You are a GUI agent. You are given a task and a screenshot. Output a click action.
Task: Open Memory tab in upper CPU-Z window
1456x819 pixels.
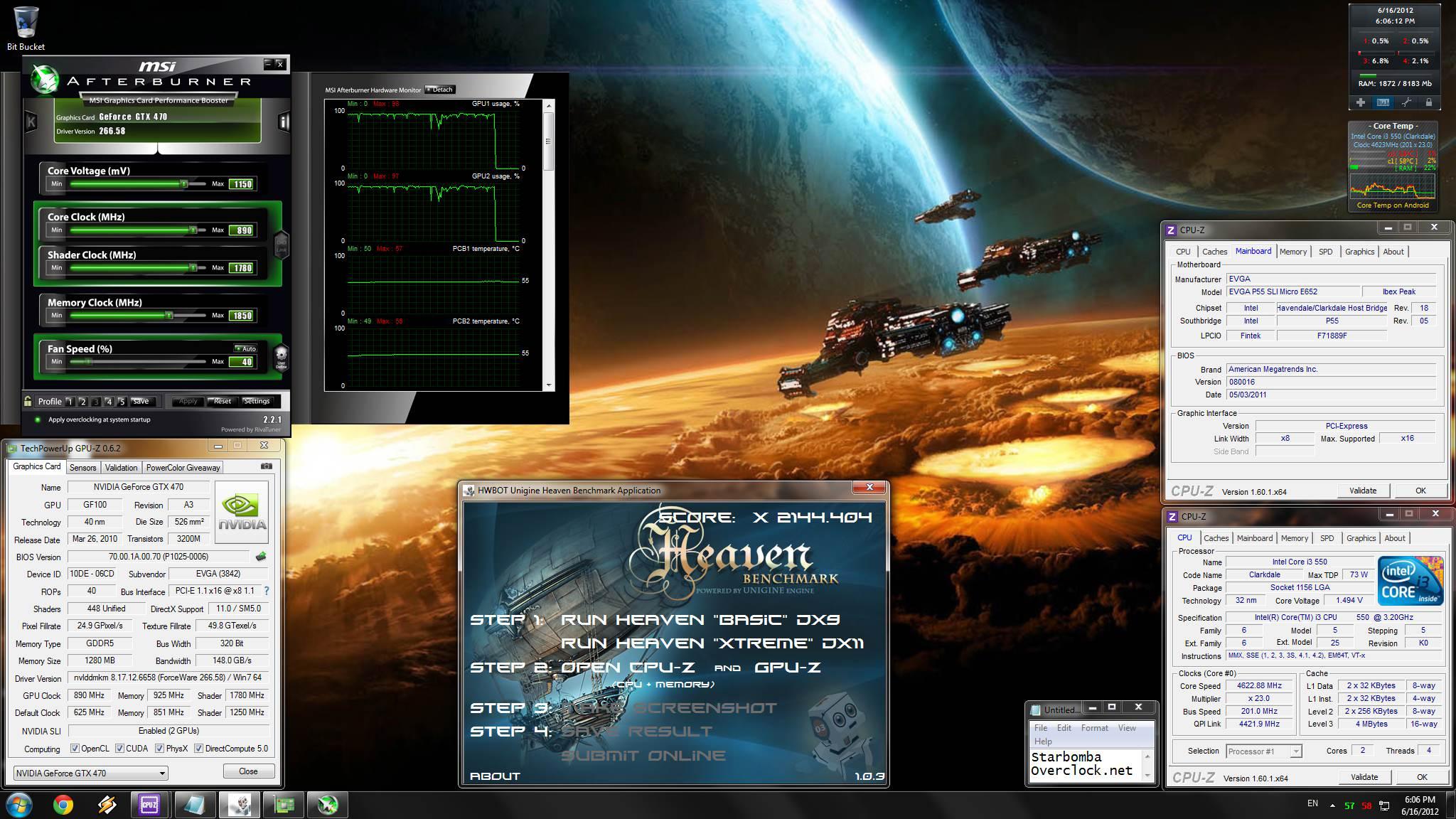coord(1292,252)
